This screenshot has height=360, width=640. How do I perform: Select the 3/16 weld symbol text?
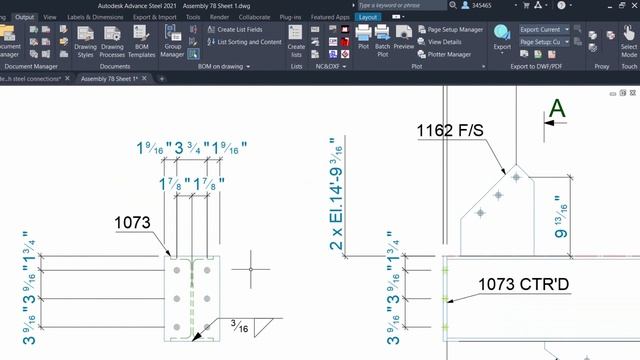coord(239,326)
